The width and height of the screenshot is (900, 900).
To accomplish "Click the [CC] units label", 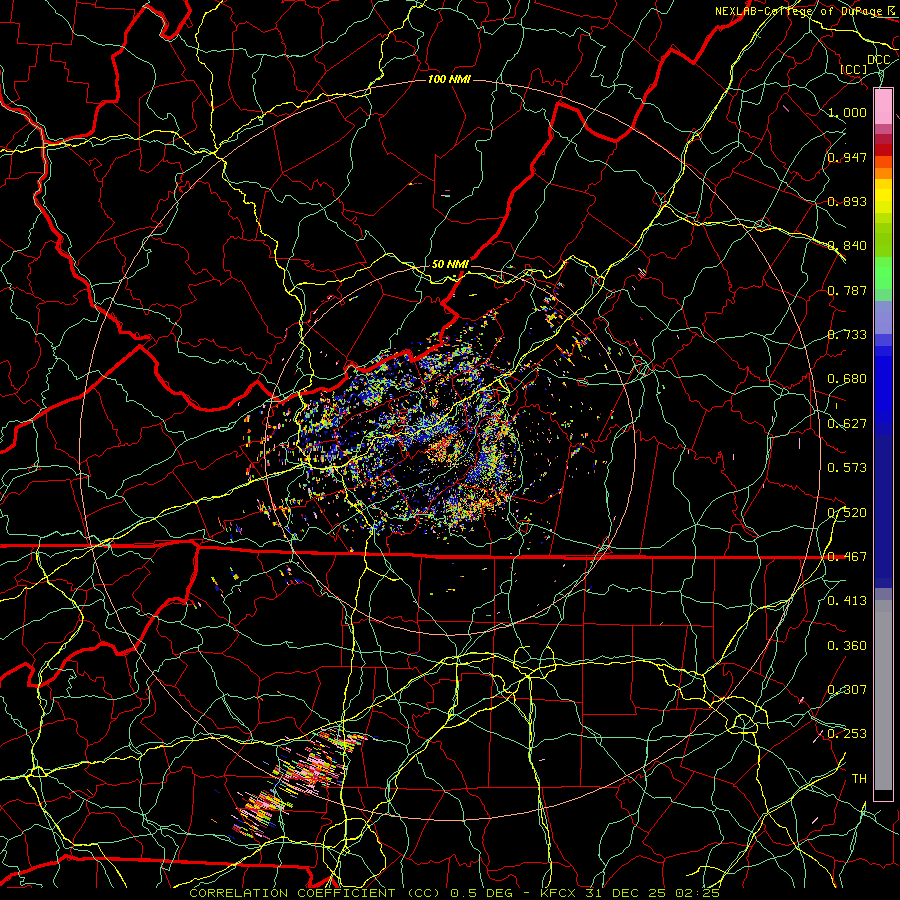I will [x=854, y=69].
